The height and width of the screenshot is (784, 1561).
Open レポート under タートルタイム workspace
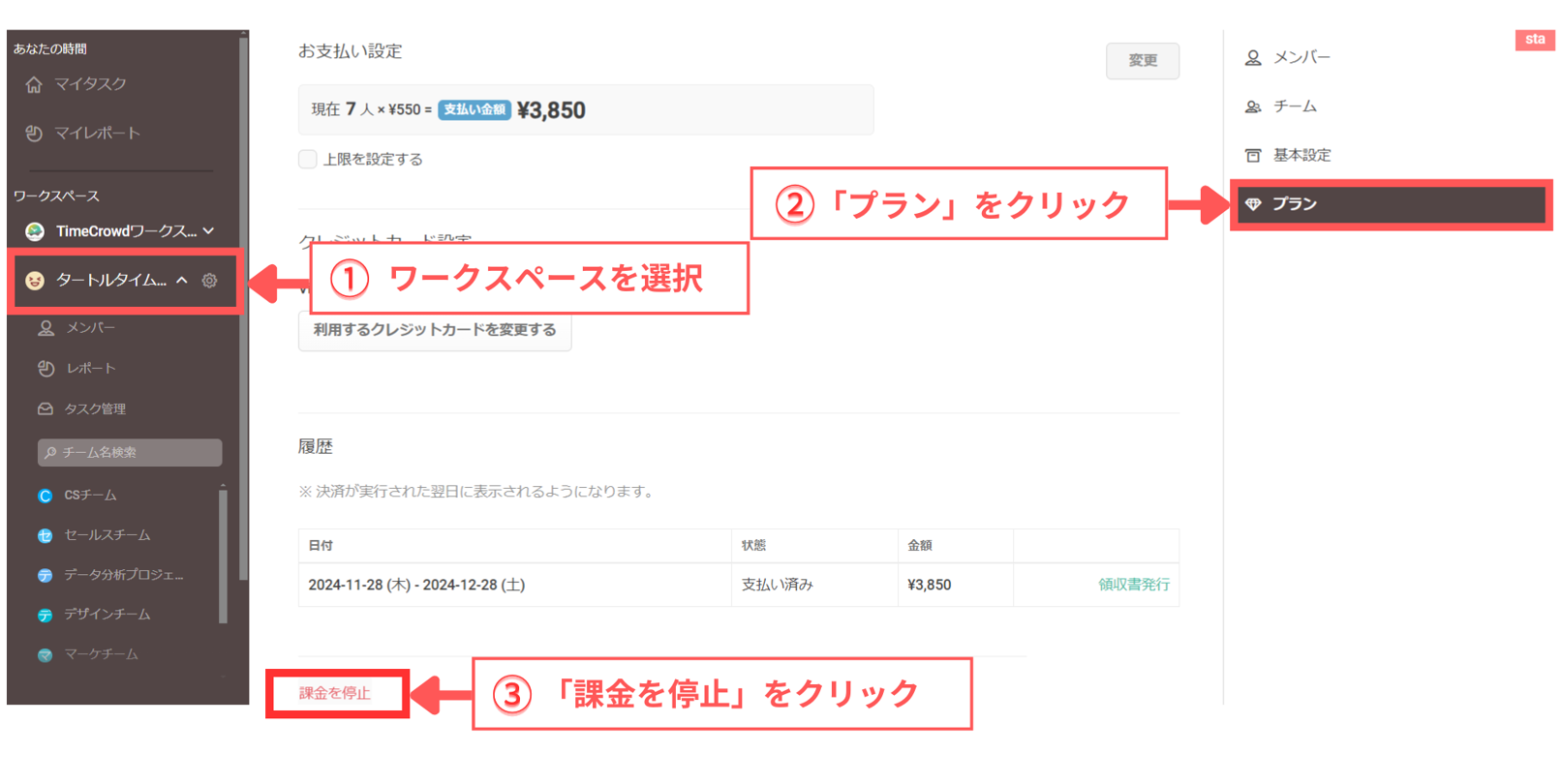coord(90,369)
